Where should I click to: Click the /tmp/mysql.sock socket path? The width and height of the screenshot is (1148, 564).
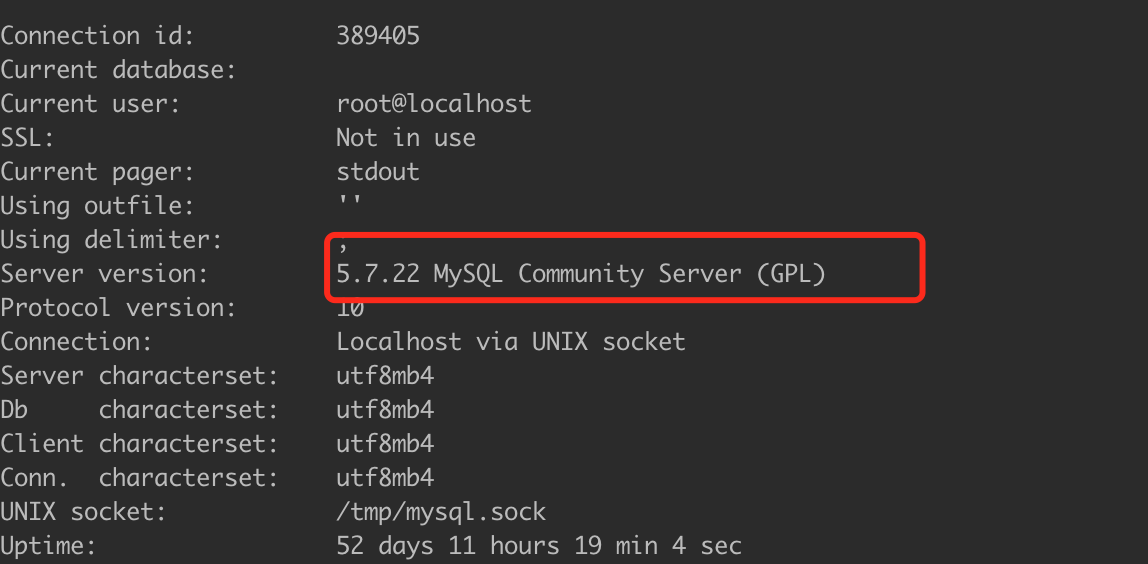click(x=441, y=512)
